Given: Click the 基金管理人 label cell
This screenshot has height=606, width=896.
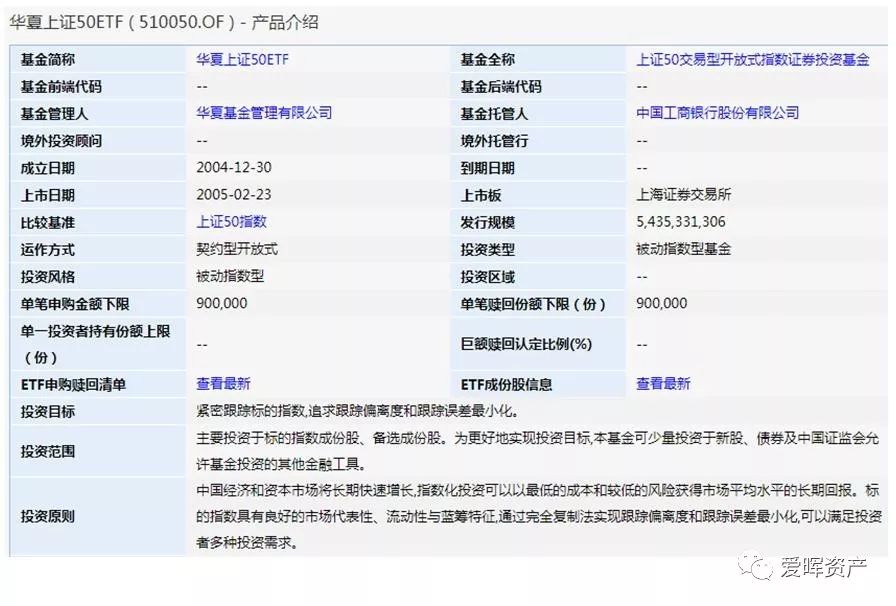Looking at the screenshot, I should pos(98,113).
